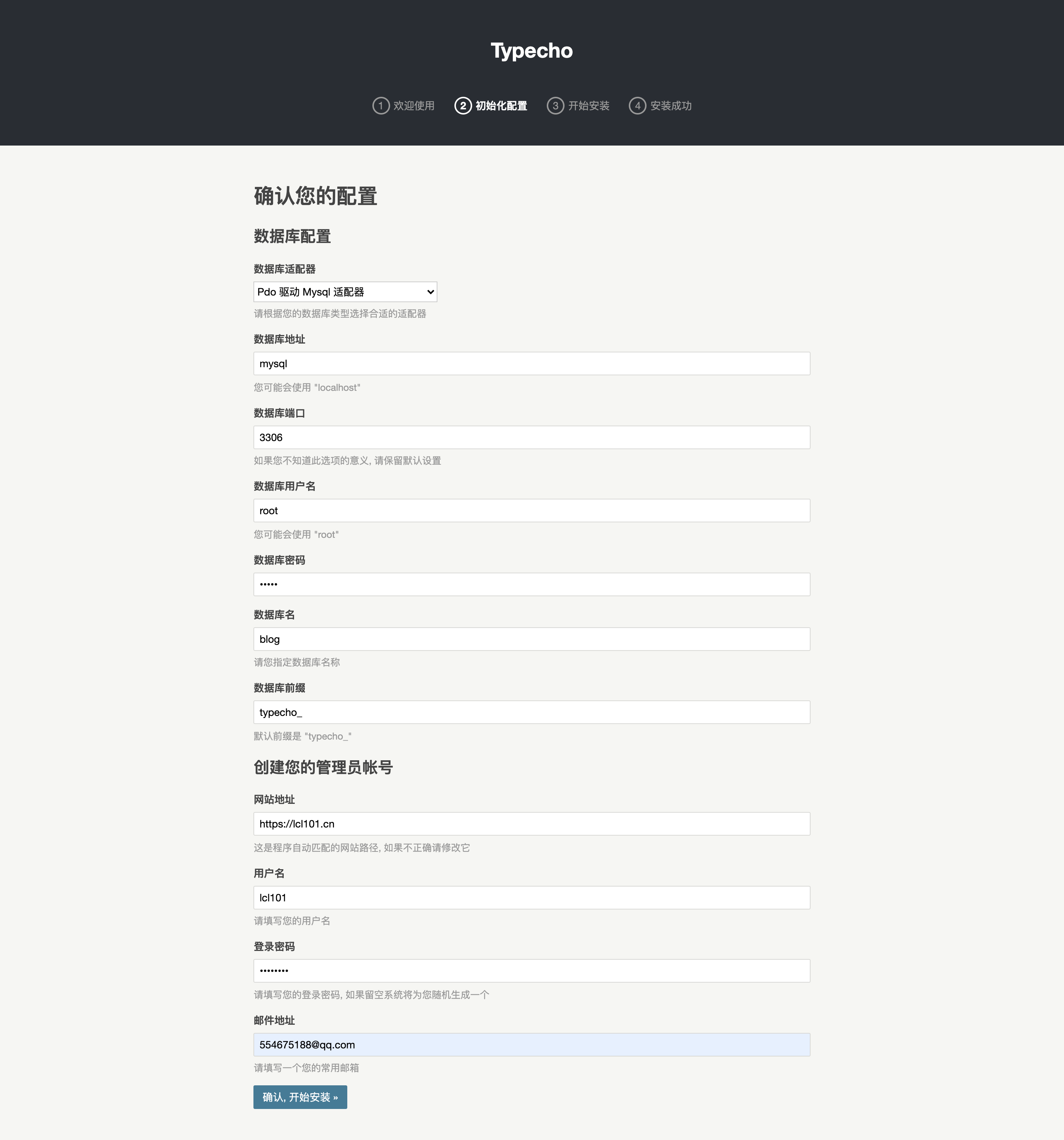Focus the database name field showing blog

pyautogui.click(x=532, y=639)
